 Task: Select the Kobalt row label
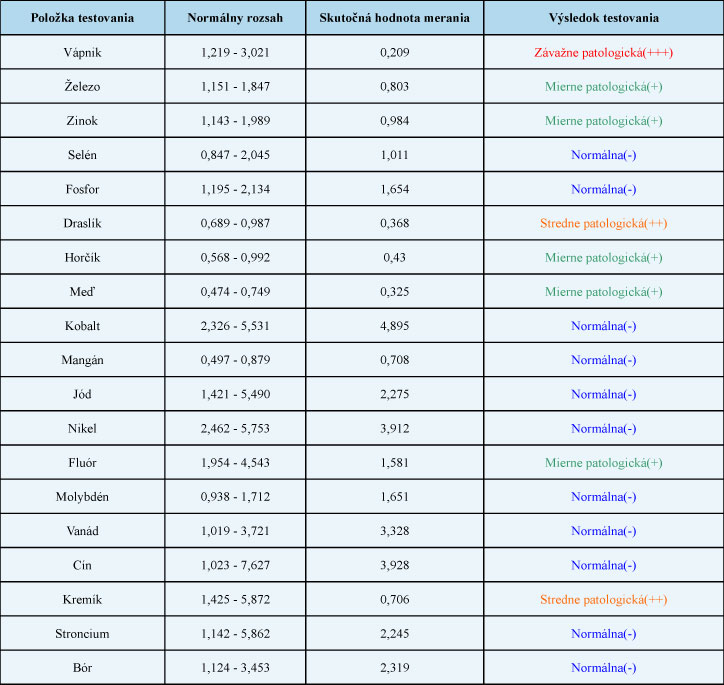[82, 326]
